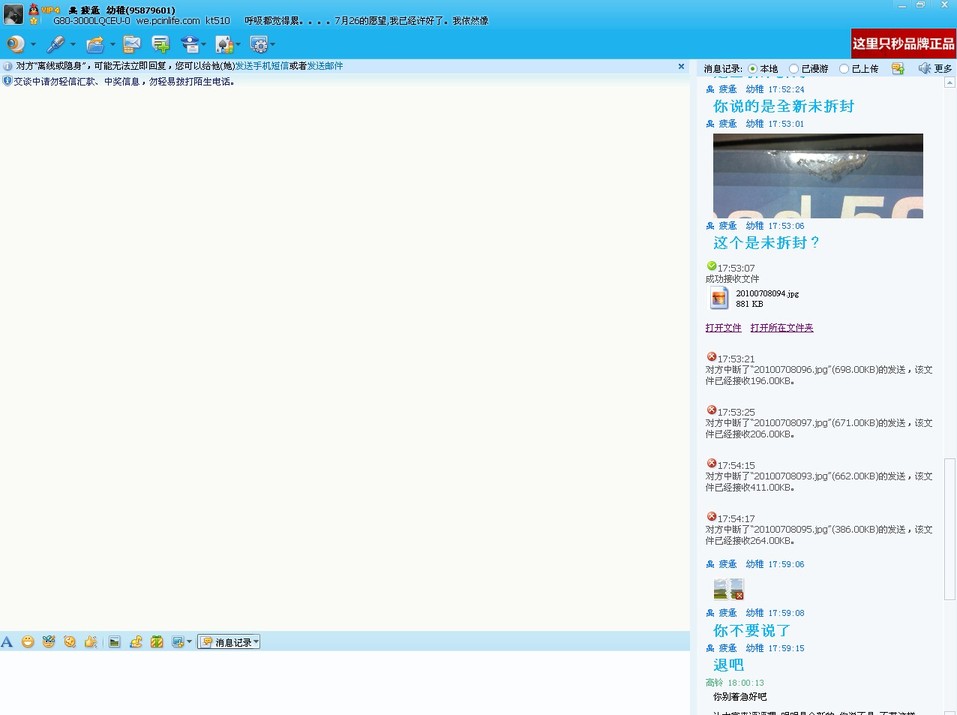
Task: Close the offline notification bar with its X
Action: (x=681, y=65)
